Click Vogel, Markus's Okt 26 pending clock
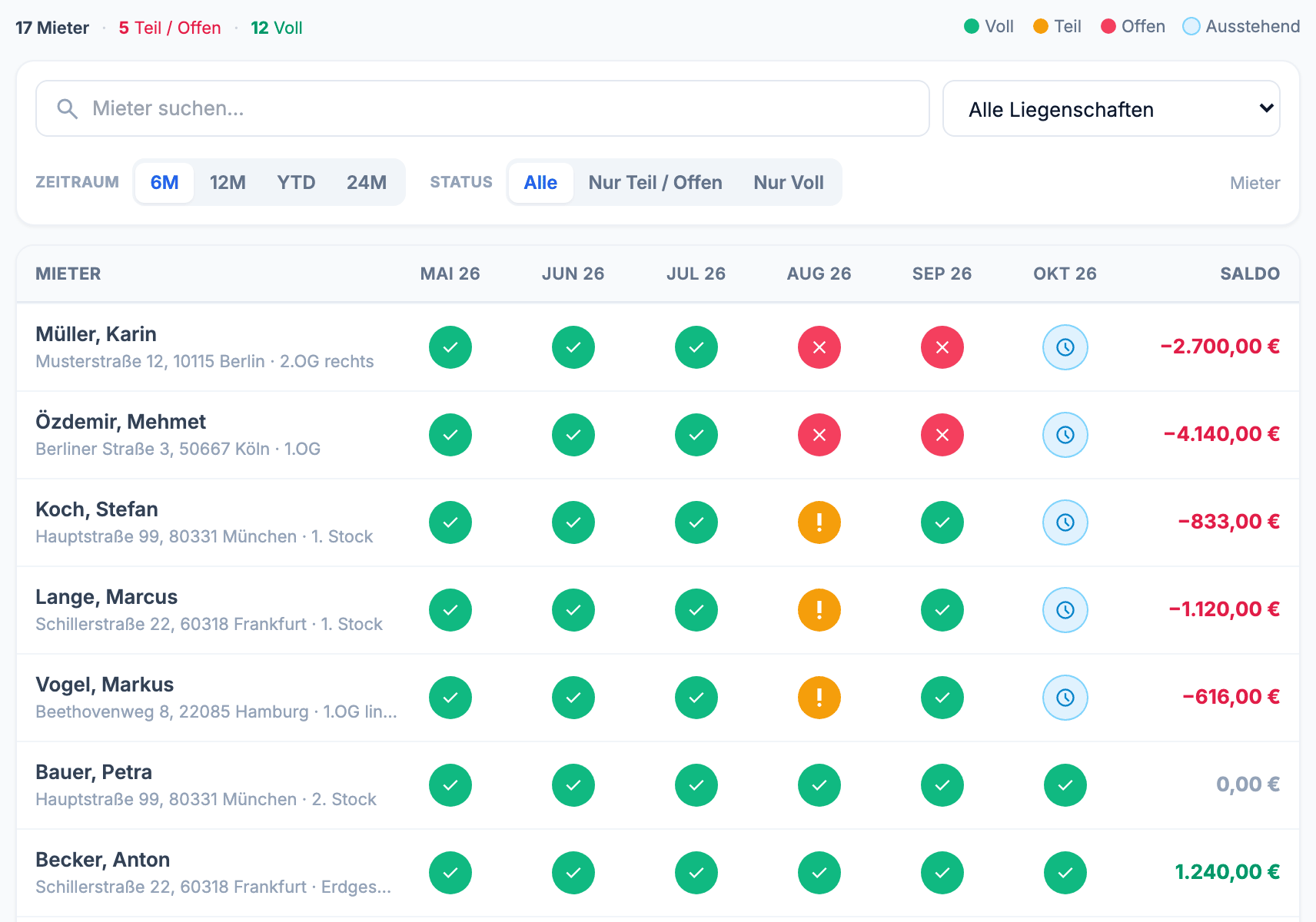The width and height of the screenshot is (1316, 922). pyautogui.click(x=1065, y=698)
